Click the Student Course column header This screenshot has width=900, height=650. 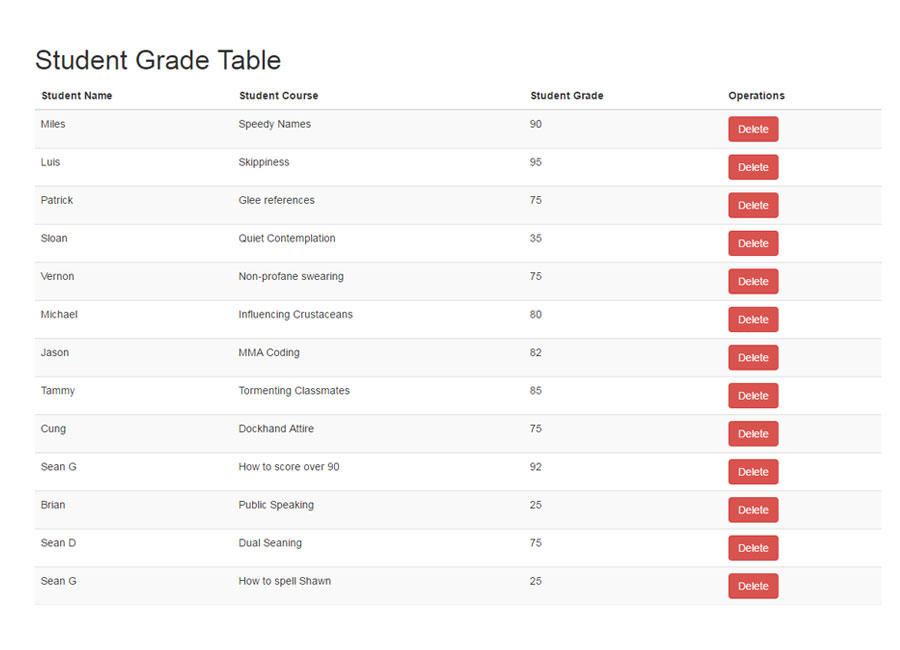[x=278, y=95]
